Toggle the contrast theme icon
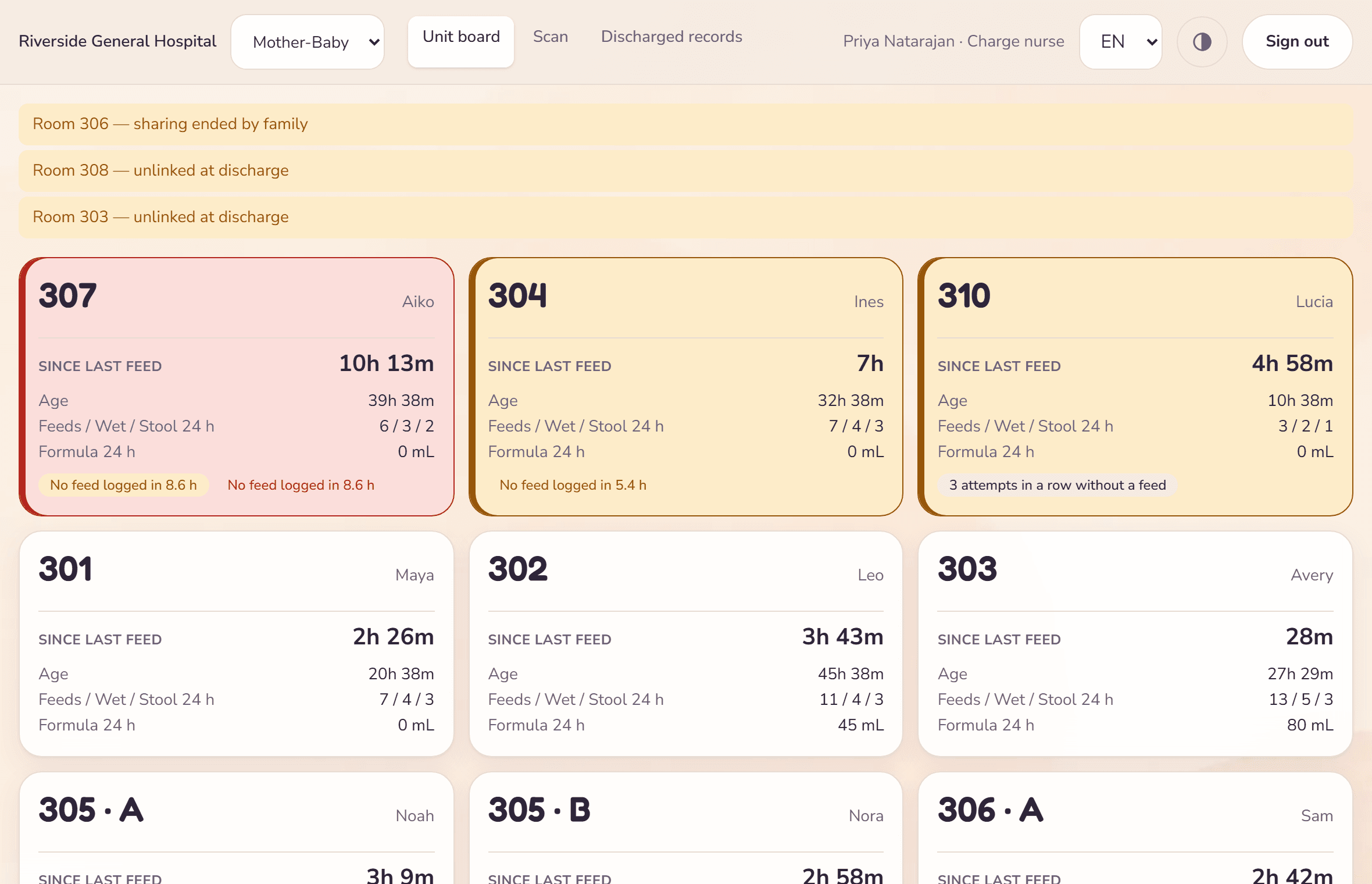The width and height of the screenshot is (1372, 884). pos(1202,42)
